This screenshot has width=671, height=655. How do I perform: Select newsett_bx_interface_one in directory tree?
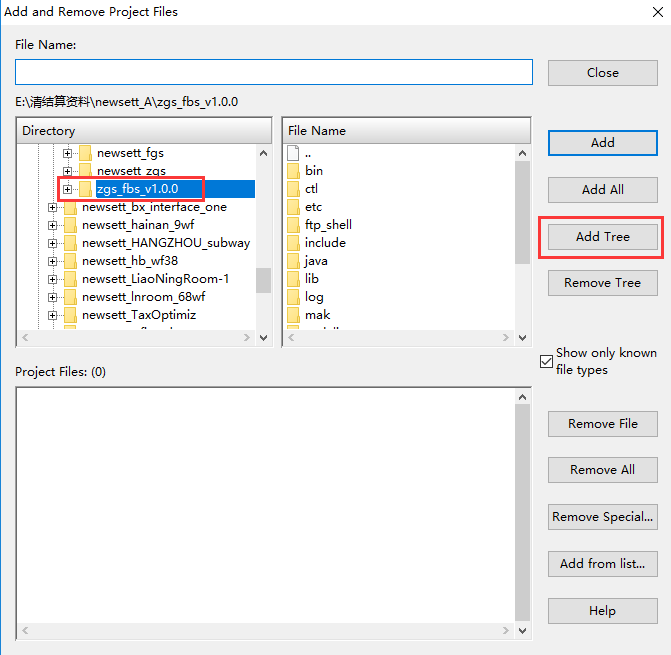[x=154, y=207]
